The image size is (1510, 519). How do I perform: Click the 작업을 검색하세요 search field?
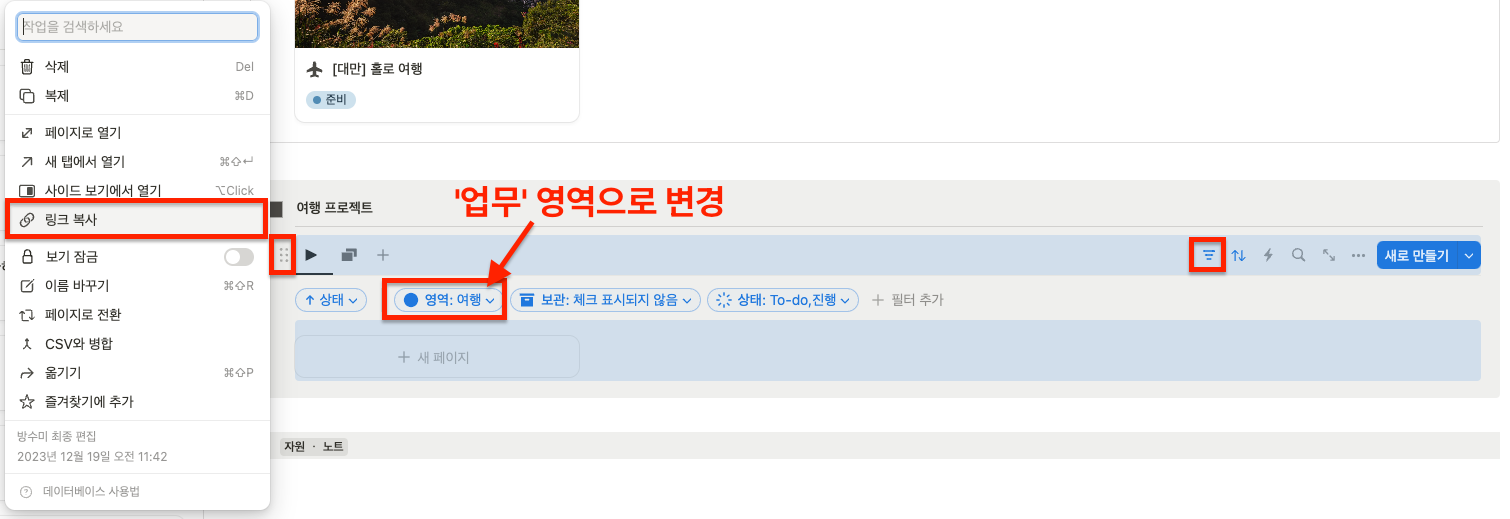pos(138,26)
